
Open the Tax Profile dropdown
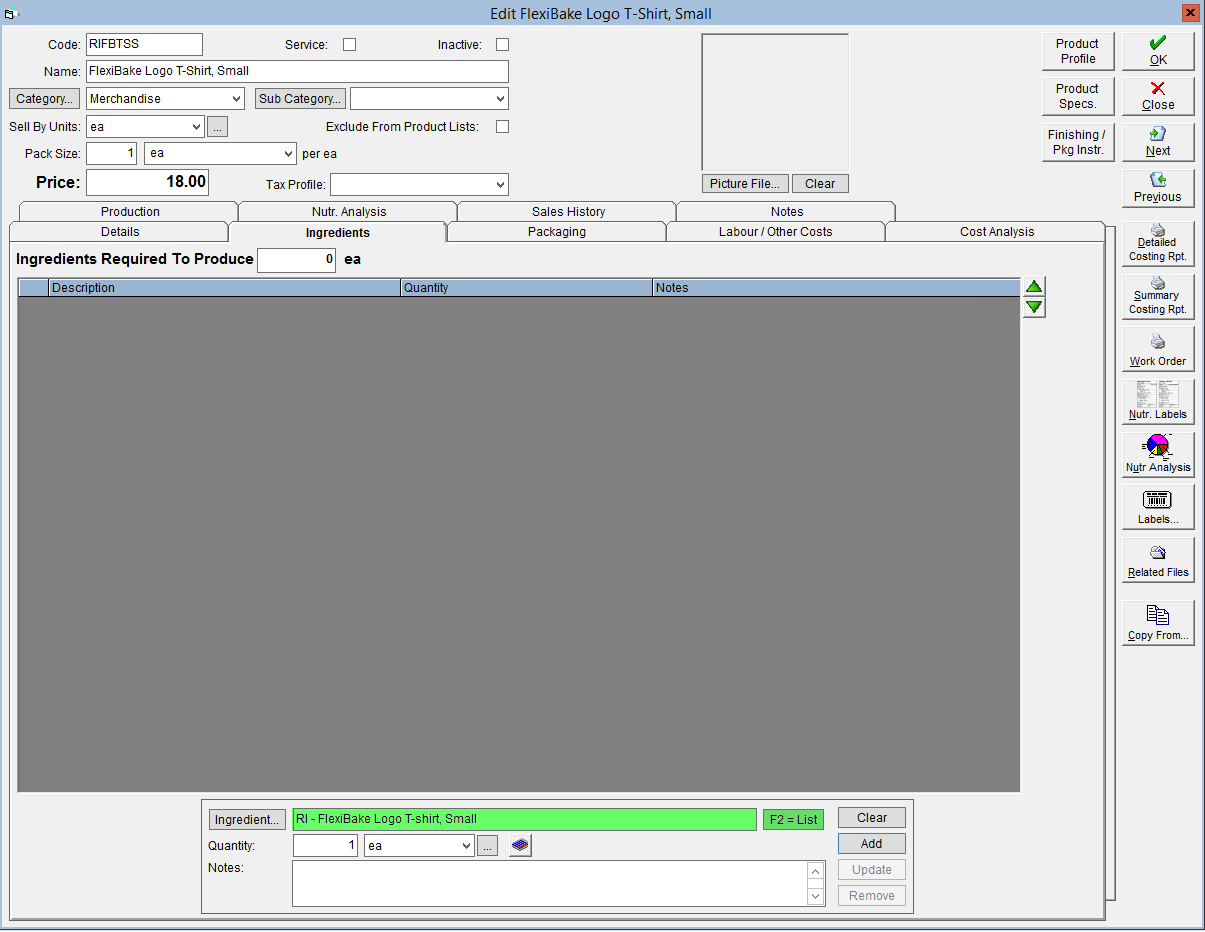point(419,185)
